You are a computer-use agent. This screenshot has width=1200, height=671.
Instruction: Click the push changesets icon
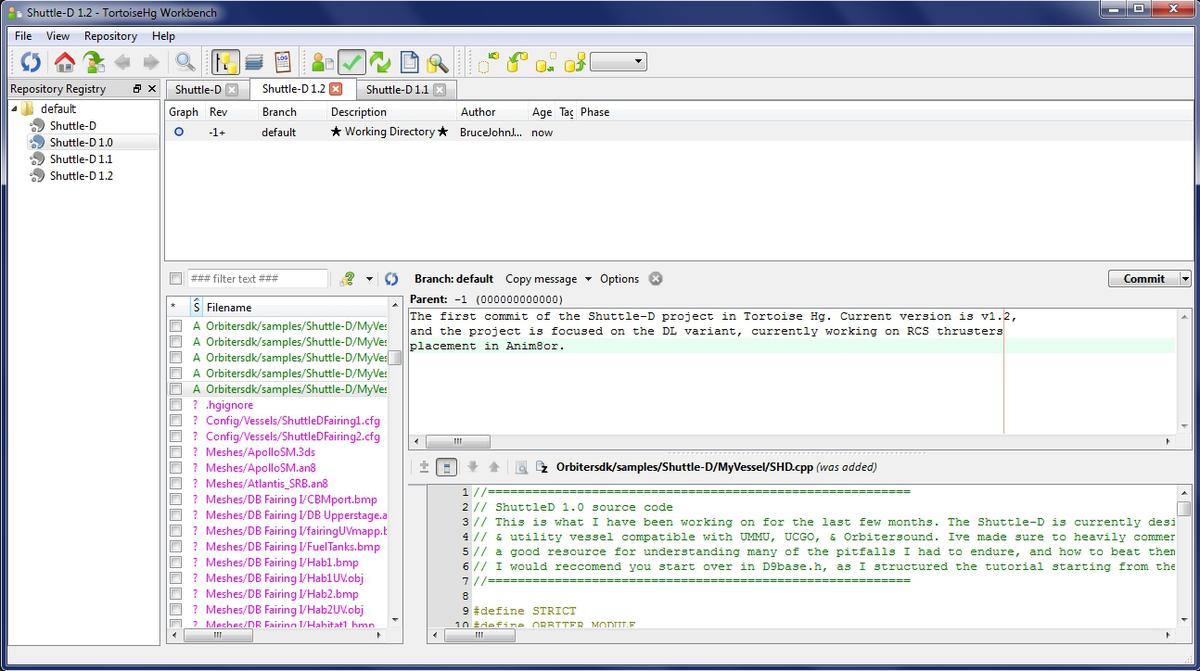coord(574,62)
